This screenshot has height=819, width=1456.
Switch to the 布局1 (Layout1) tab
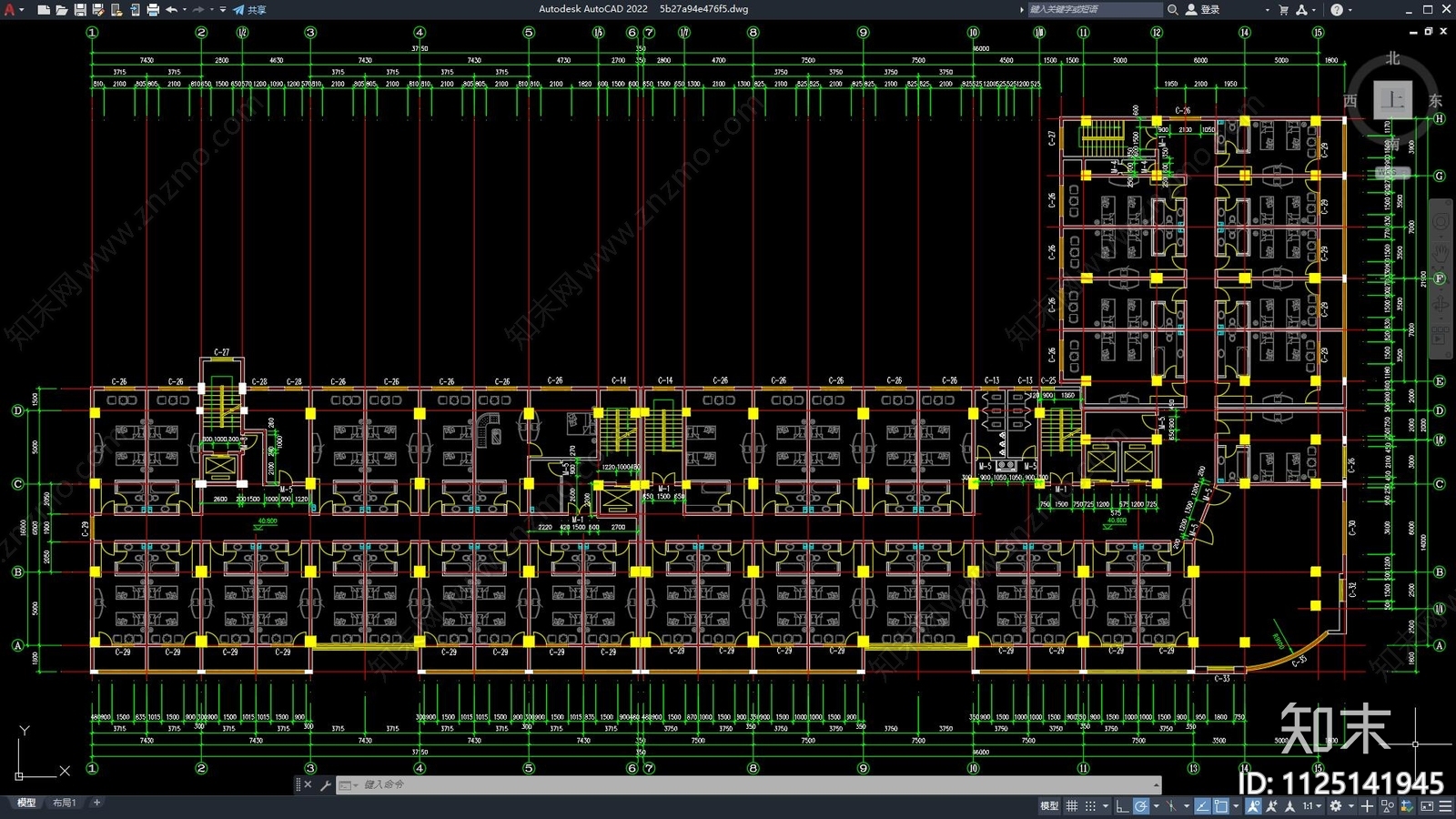pyautogui.click(x=65, y=803)
